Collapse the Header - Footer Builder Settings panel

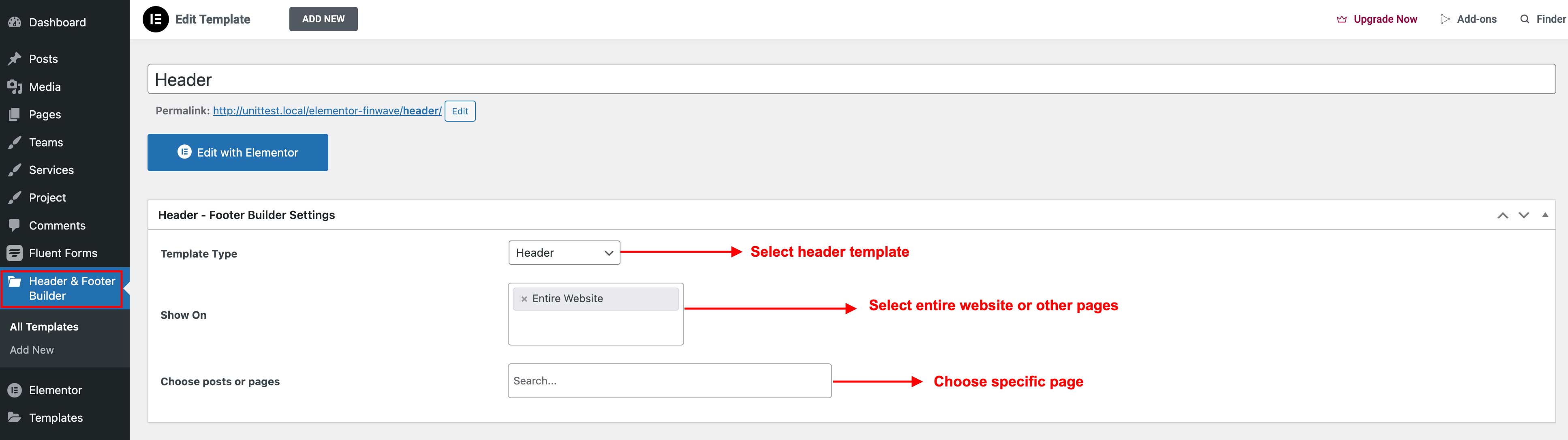[x=1545, y=215]
